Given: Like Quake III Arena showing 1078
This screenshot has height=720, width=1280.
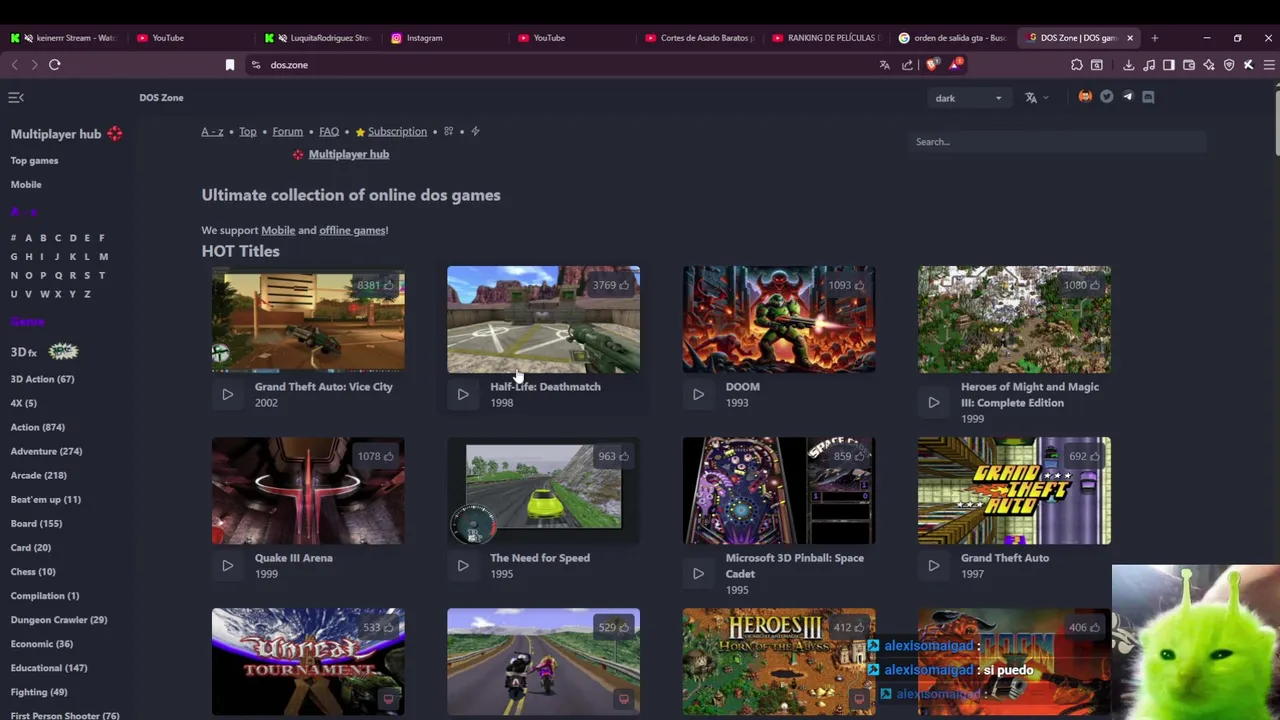Looking at the screenshot, I should click(x=388, y=456).
